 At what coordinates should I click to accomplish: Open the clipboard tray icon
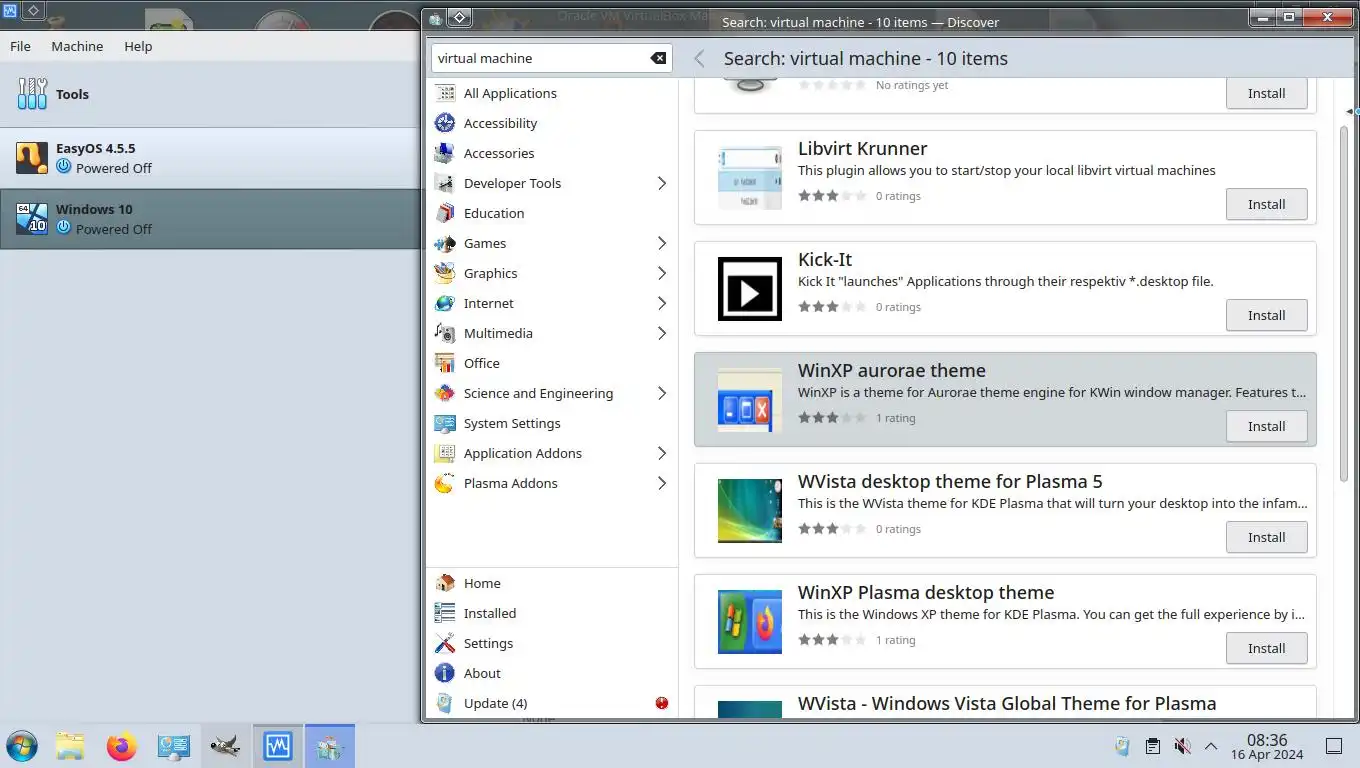(x=1152, y=746)
